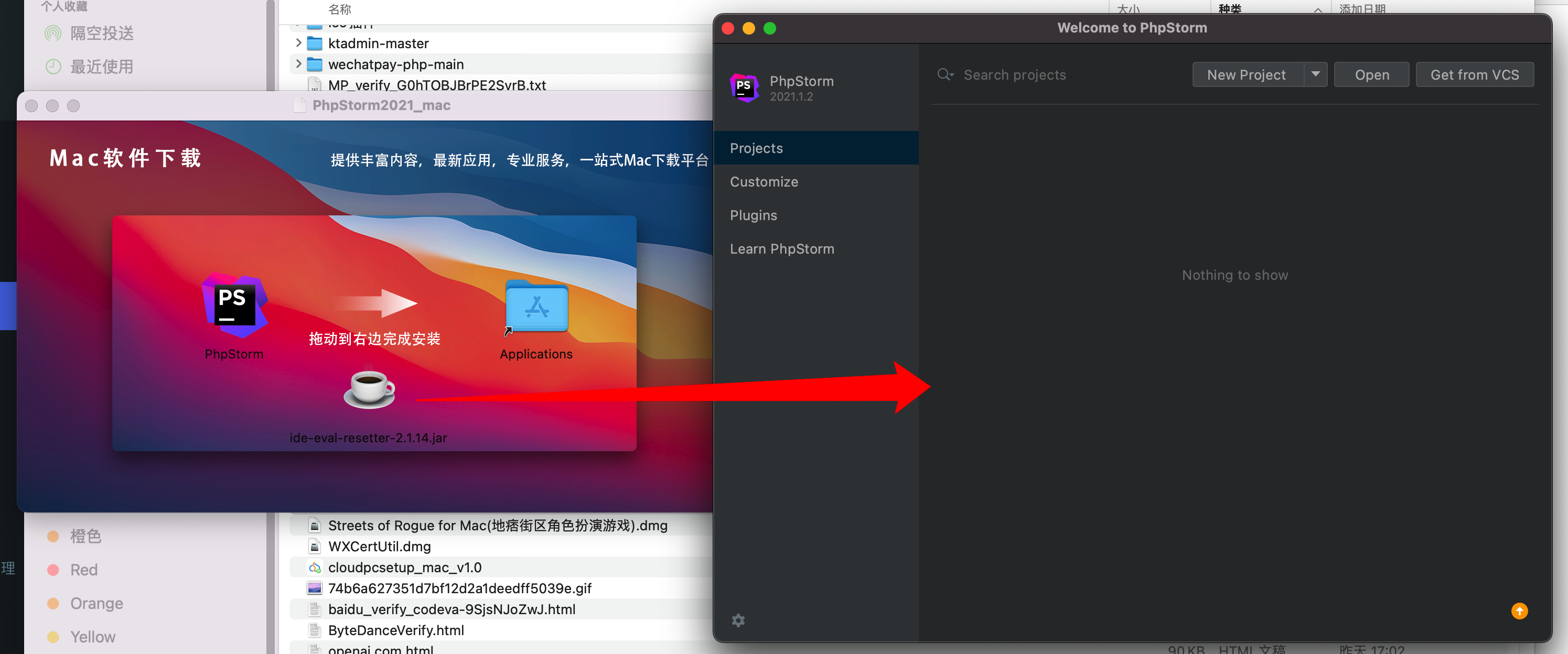Click the 名称 column header
1568x654 pixels.
[340, 9]
